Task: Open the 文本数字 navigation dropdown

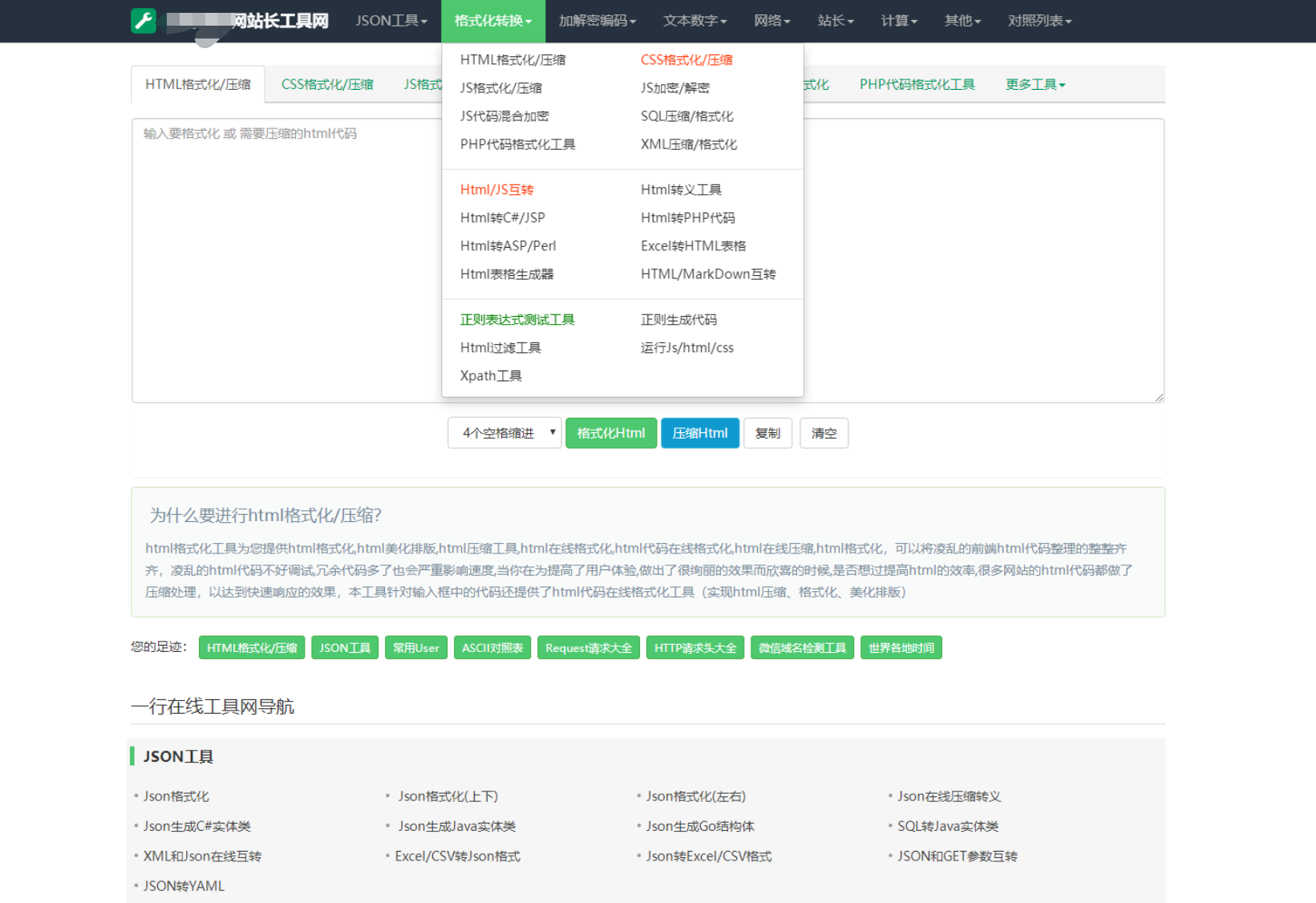Action: (x=694, y=21)
